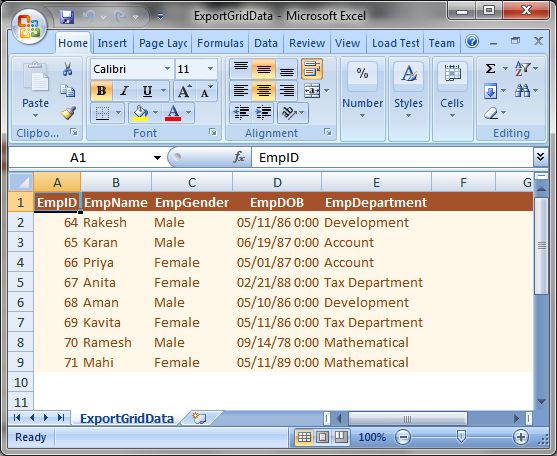Screen dimensions: 557x456
Task: Click the Clear eraser icon
Action: [490, 113]
